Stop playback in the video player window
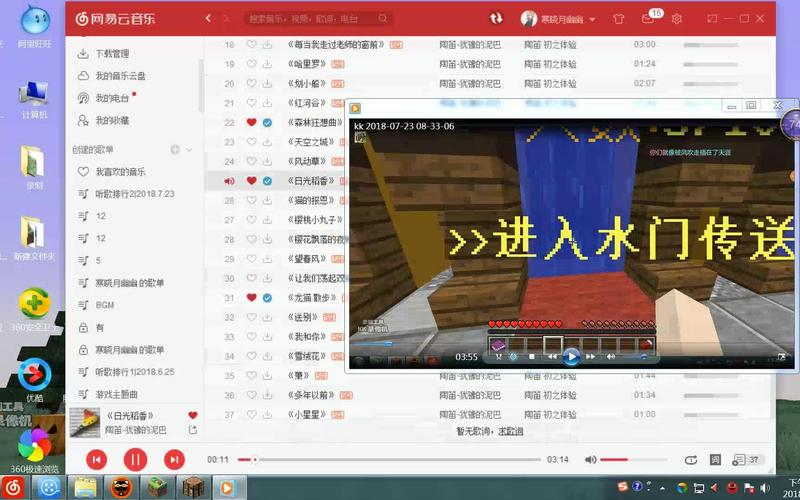 532,357
